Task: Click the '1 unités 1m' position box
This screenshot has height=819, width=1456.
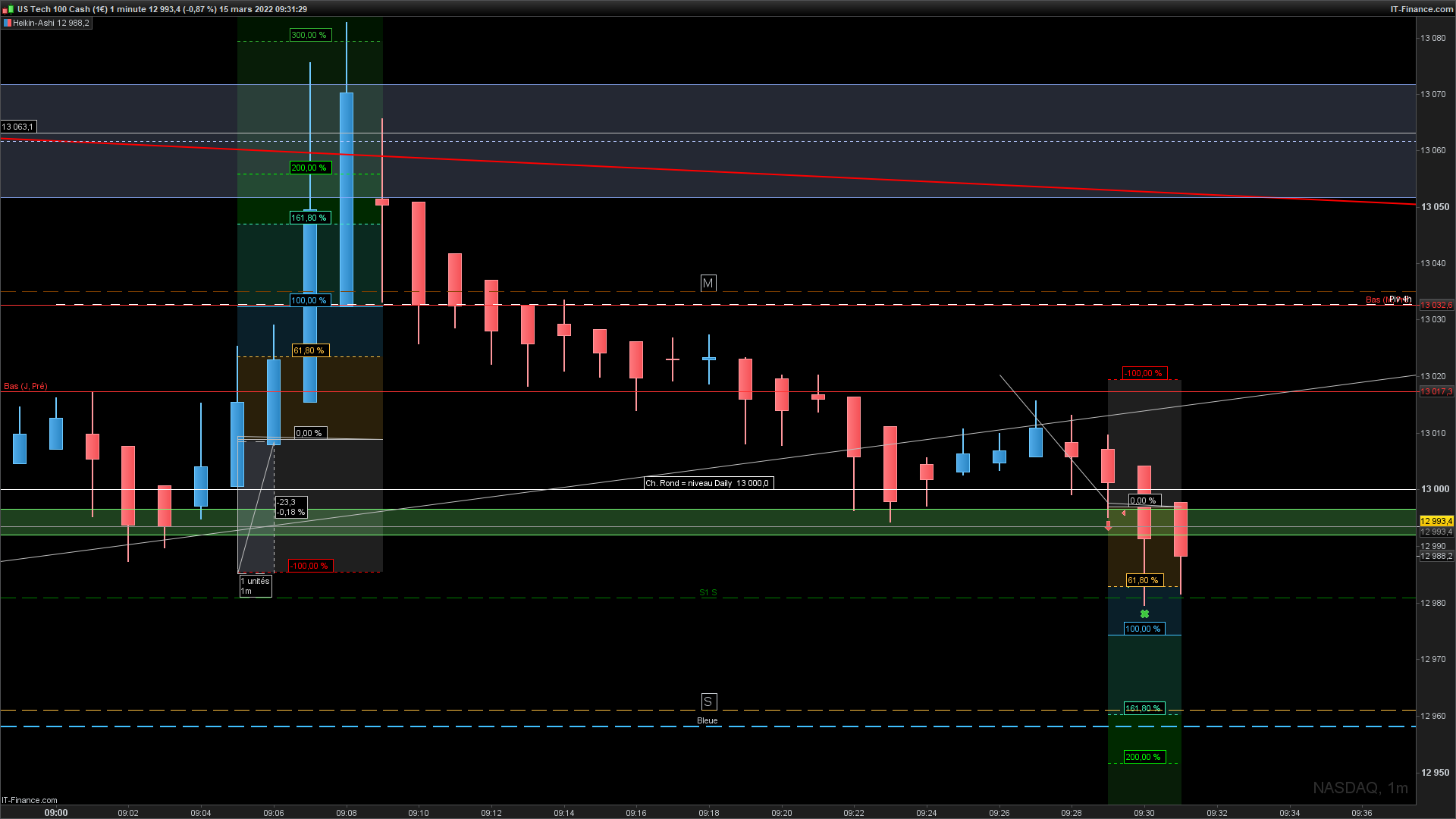Action: (256, 585)
